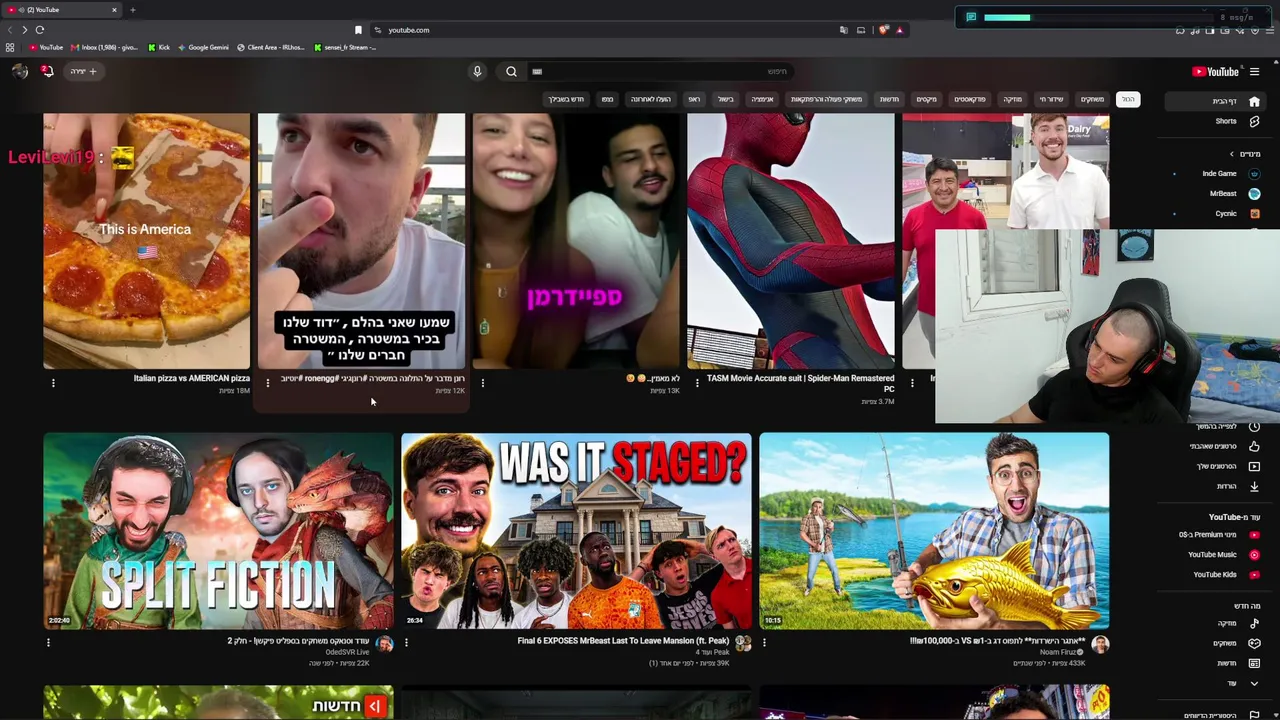Bookmark this page via address bar icon
This screenshot has width=1280, height=720.
(x=358, y=30)
